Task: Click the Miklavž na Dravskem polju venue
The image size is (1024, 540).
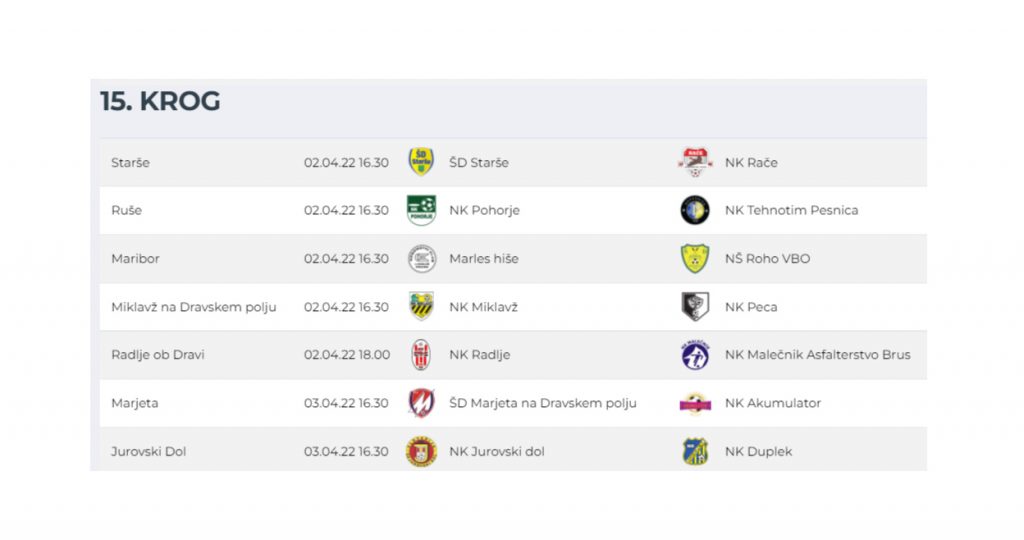Action: [194, 307]
